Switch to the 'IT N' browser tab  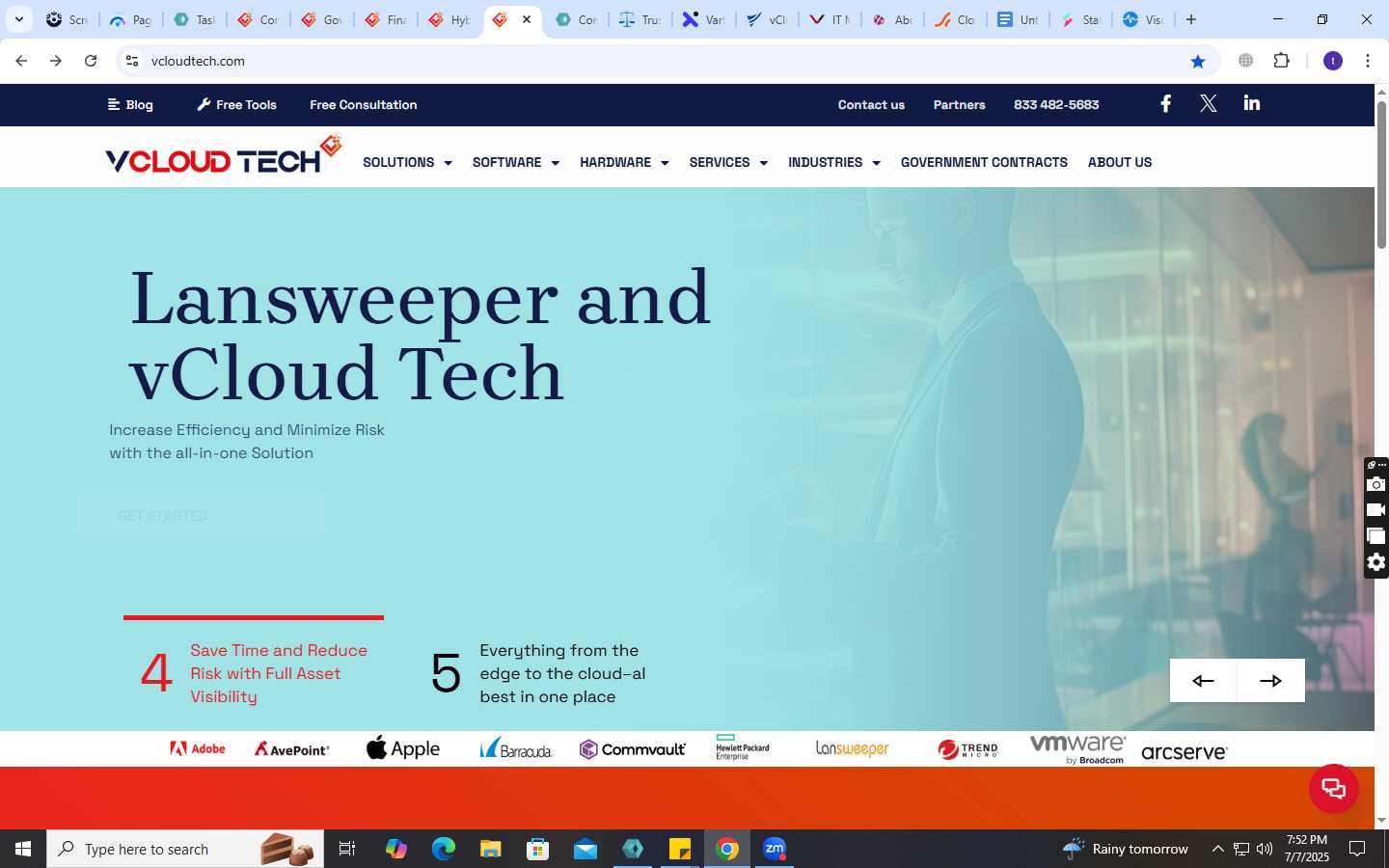[830, 19]
